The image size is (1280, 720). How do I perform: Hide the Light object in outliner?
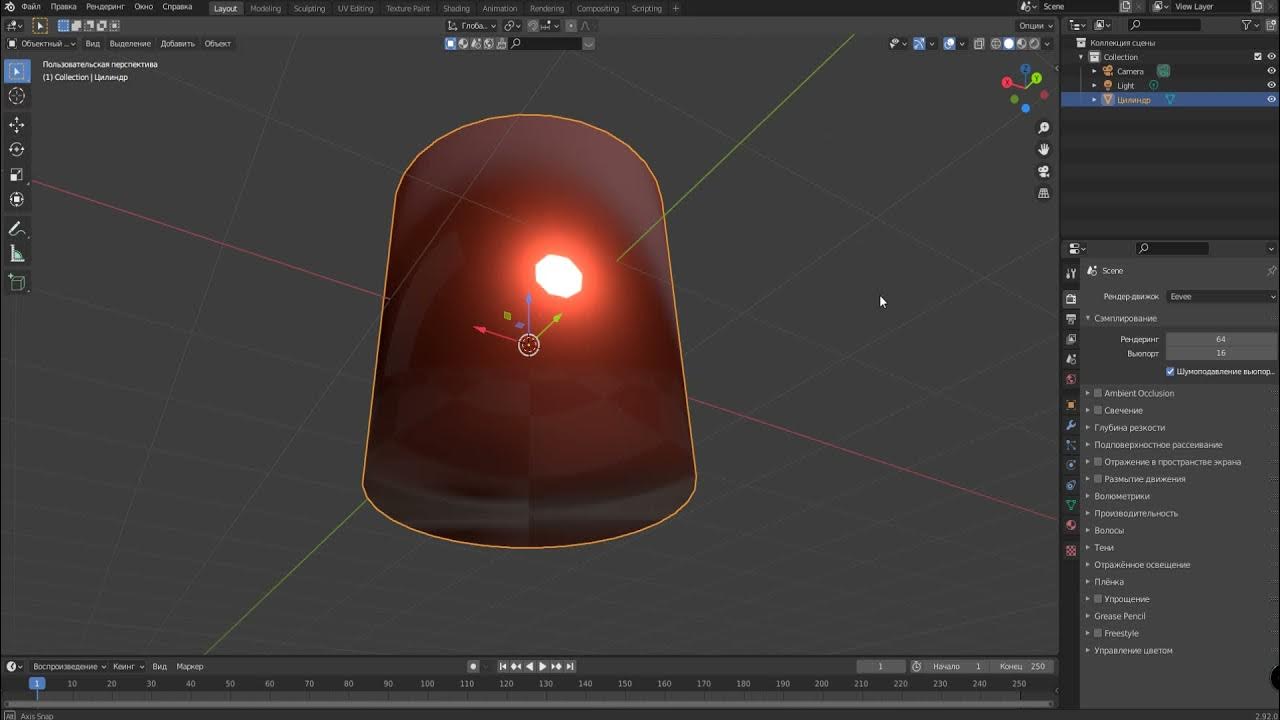1271,85
